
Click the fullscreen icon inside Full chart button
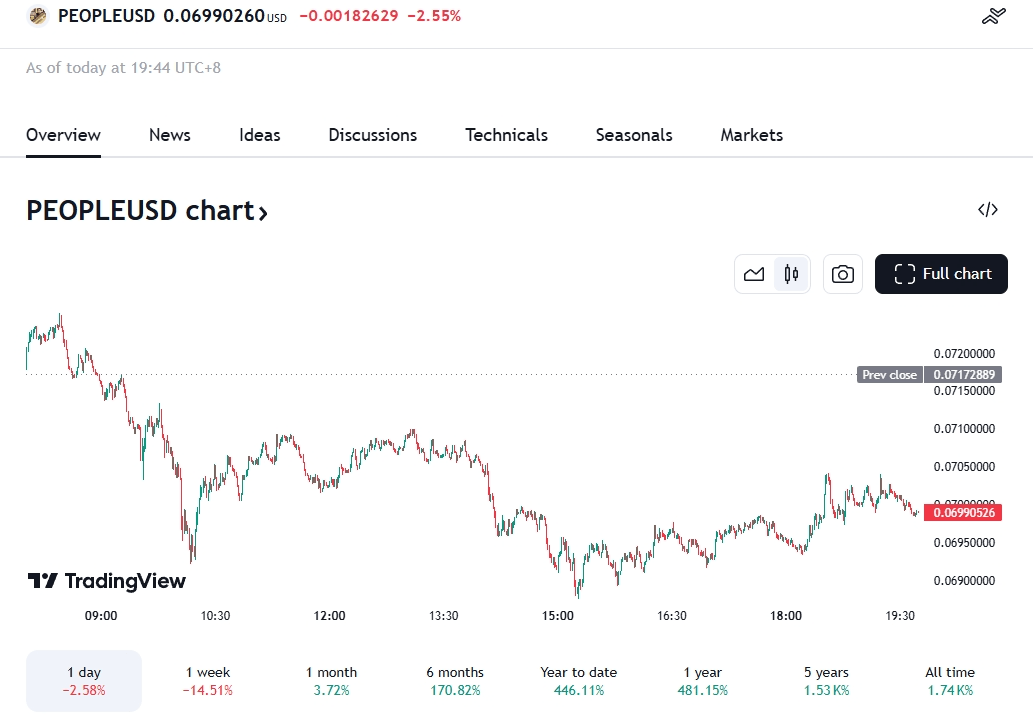903,273
